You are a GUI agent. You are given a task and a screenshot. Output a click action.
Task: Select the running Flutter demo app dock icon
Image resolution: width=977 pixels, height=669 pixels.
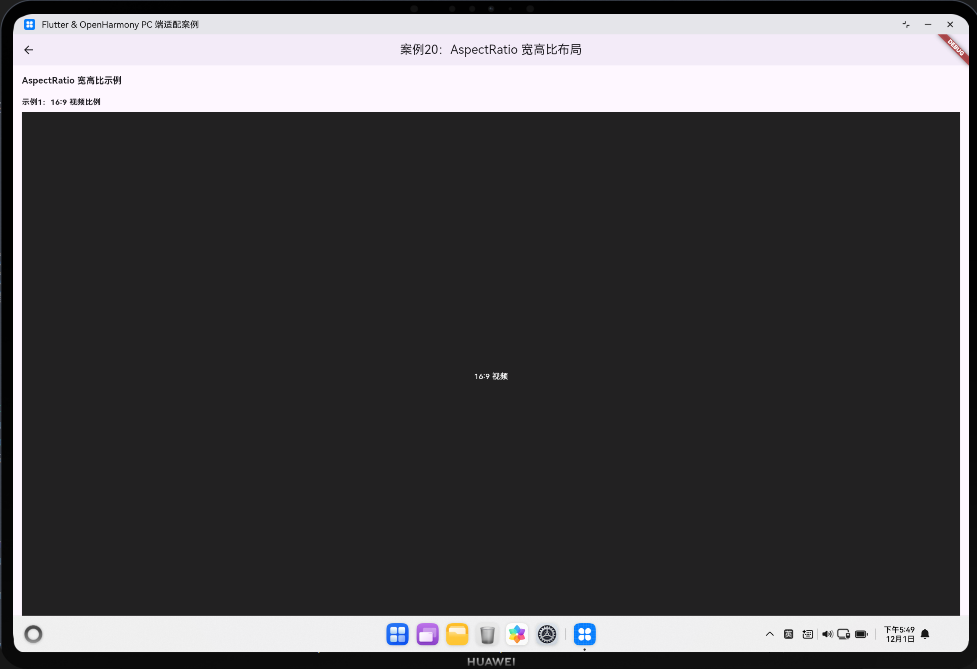tap(584, 634)
